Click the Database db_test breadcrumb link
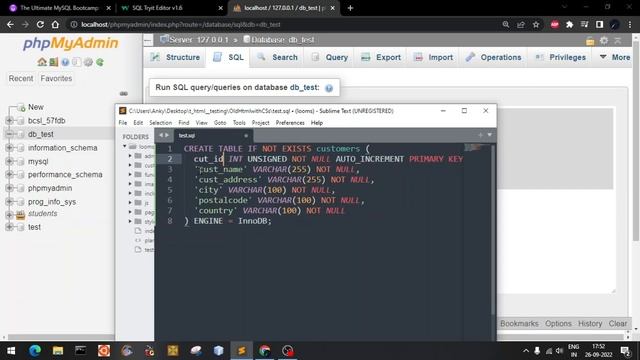 [x=282, y=40]
